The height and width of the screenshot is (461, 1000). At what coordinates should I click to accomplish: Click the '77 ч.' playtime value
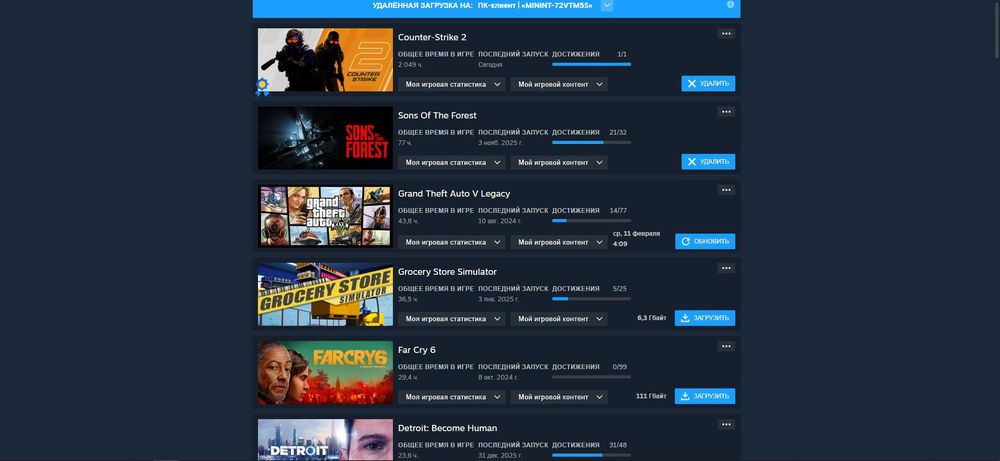click(405, 143)
